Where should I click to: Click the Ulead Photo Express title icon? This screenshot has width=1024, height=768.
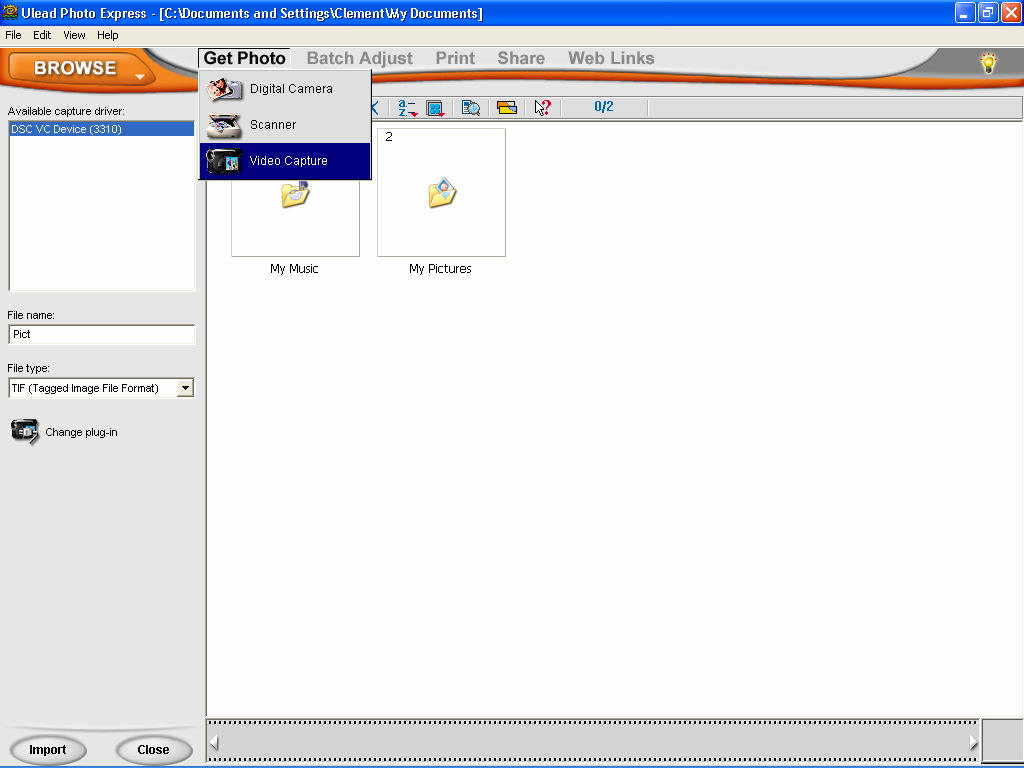pos(10,12)
